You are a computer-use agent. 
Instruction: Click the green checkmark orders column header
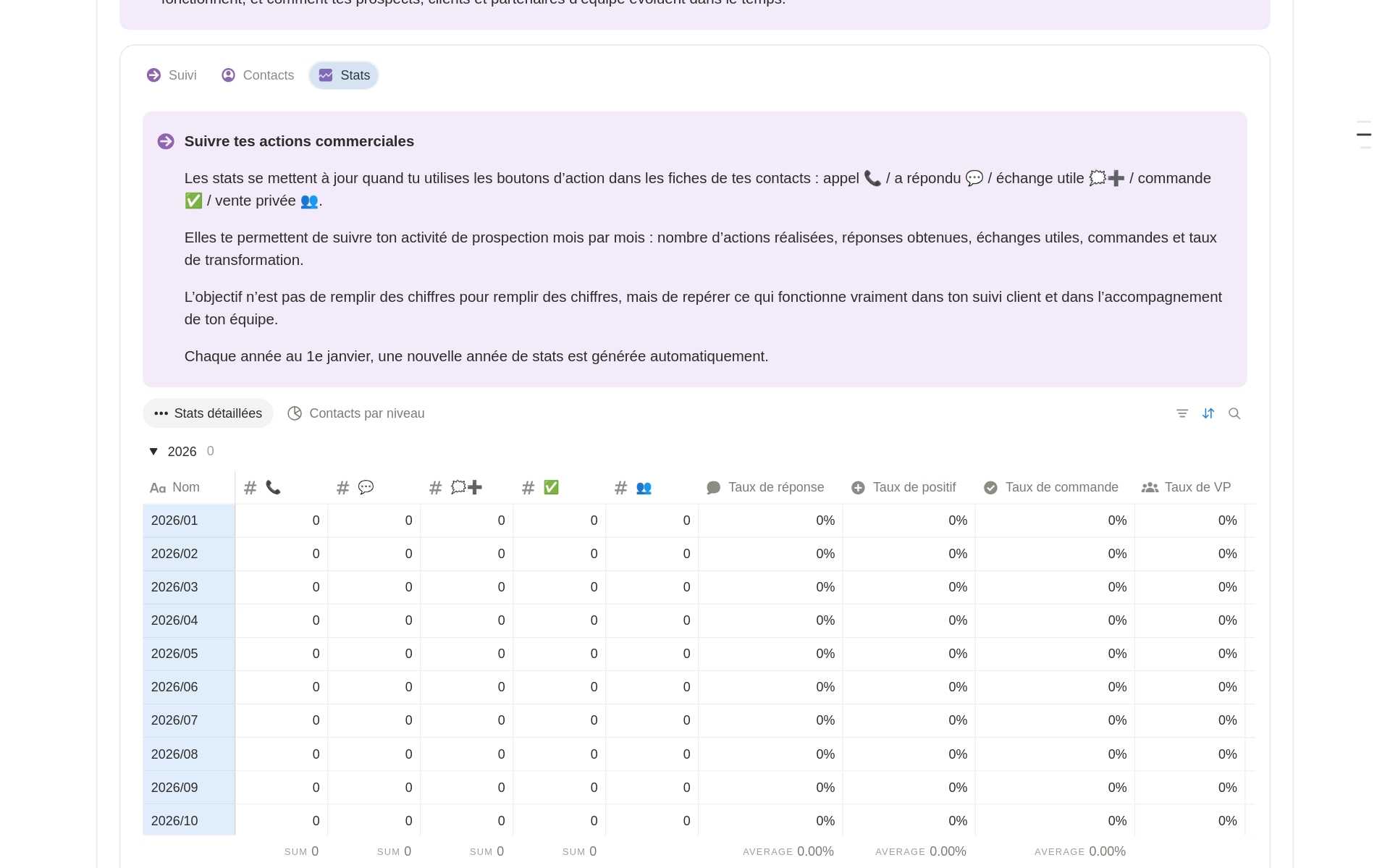[x=560, y=487]
